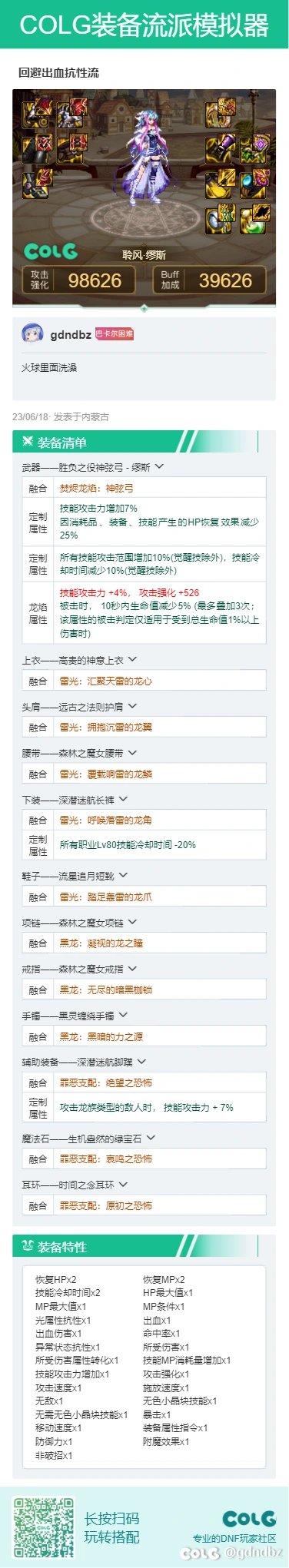Image resolution: width=289 pixels, height=1568 pixels.
Task: Toggle the 魔法石 生机盎然的绿宝石 chevron
Action: tap(151, 1138)
